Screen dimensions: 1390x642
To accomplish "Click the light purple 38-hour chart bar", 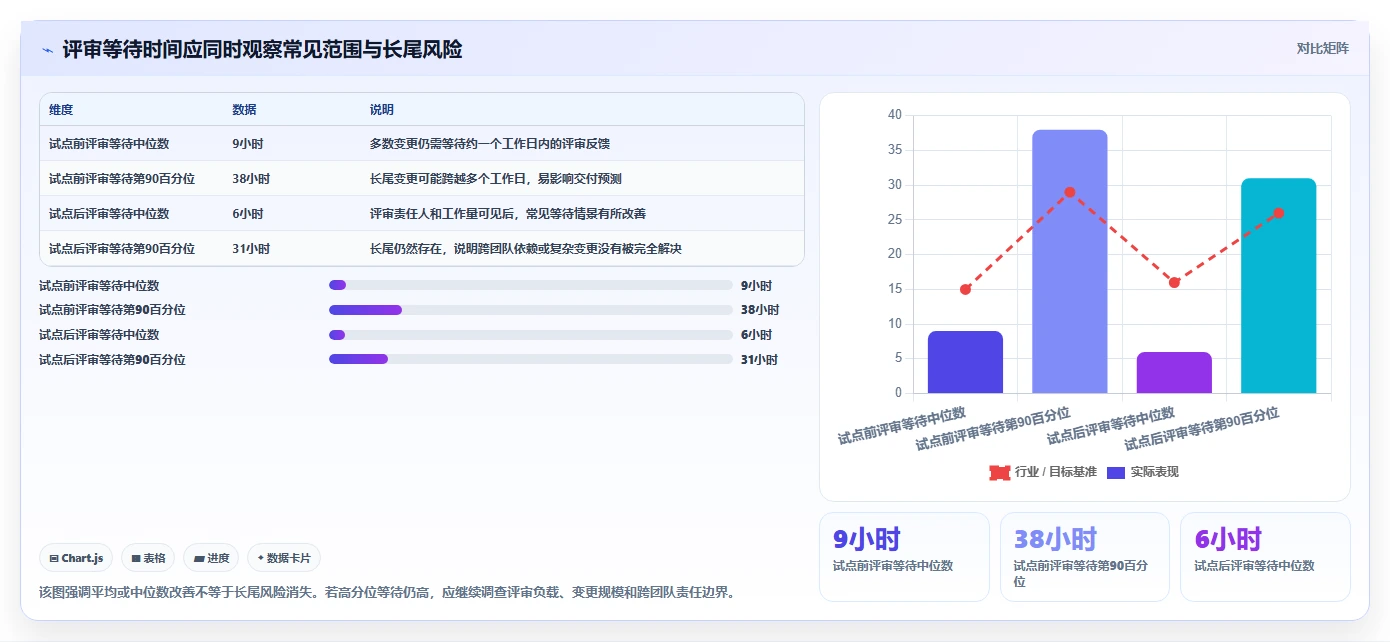I will (x=1070, y=261).
